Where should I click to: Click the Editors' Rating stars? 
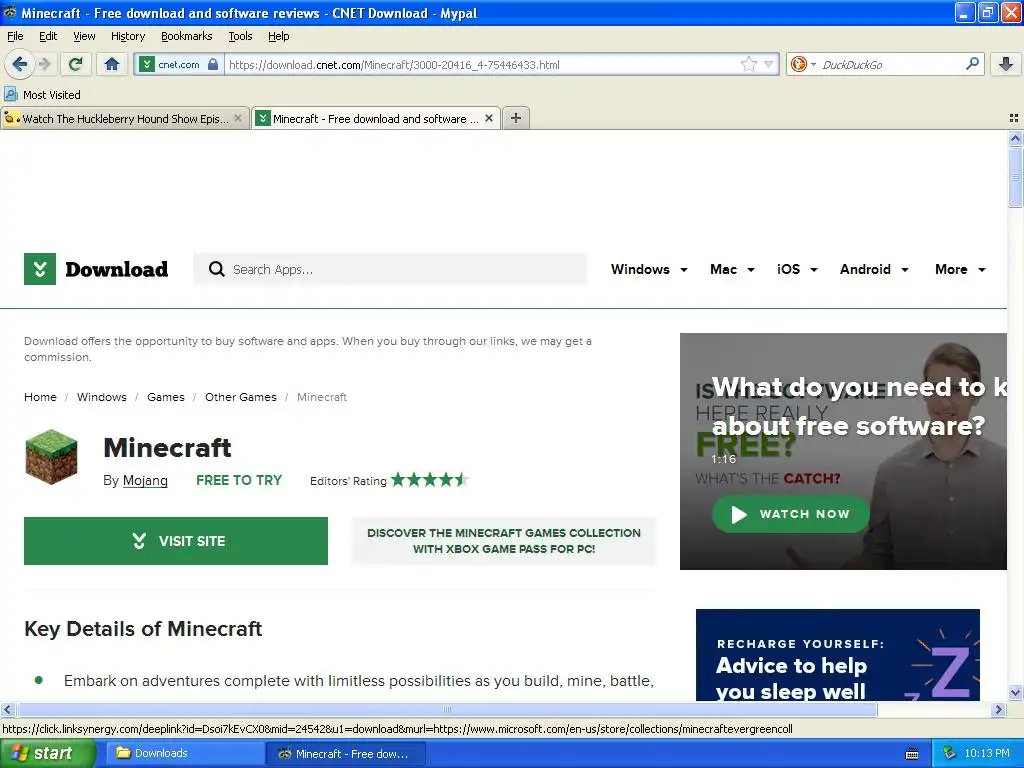[430, 481]
